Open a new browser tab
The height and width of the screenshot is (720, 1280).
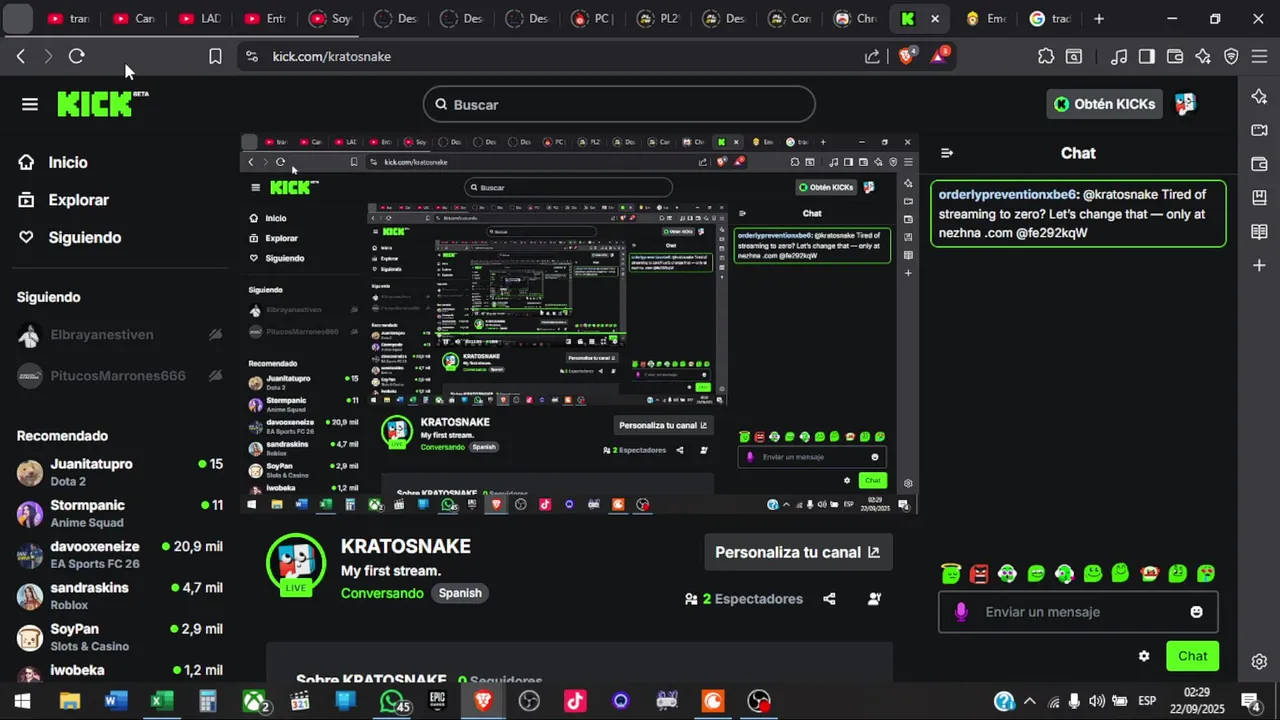click(1099, 19)
